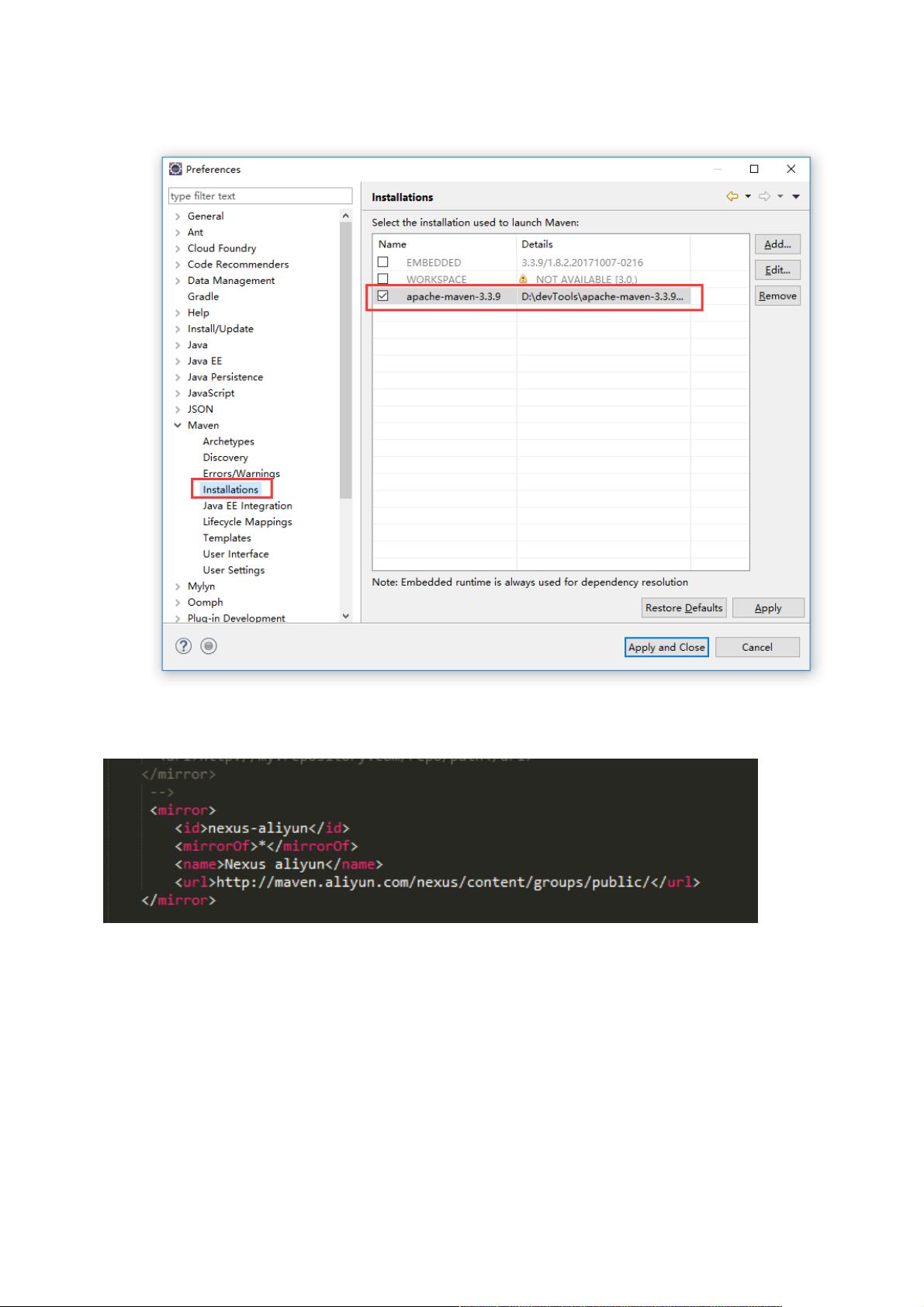Click the record/oomph preferences icon beside help
The image size is (924, 1307).
click(209, 645)
